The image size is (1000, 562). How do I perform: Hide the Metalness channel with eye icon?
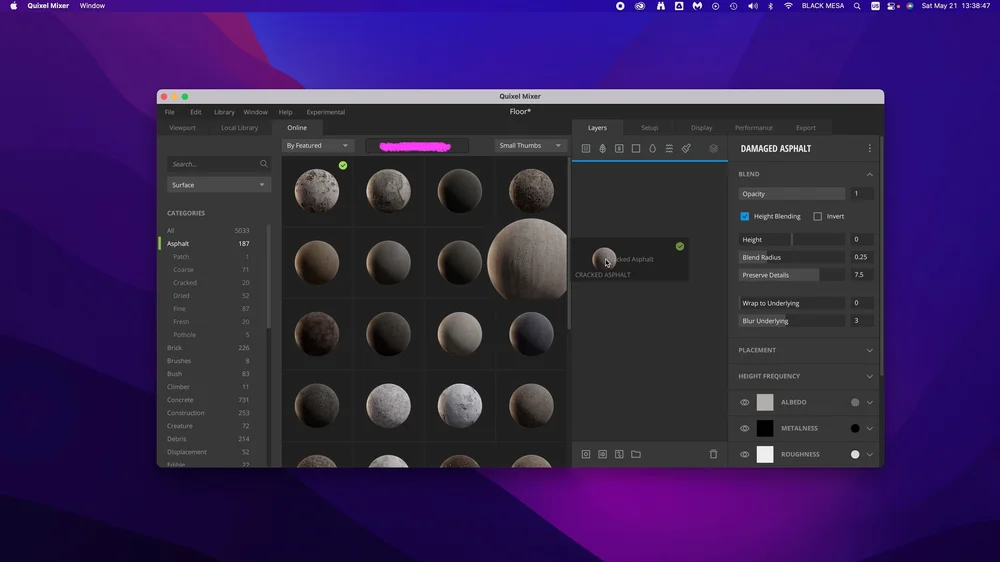point(744,429)
